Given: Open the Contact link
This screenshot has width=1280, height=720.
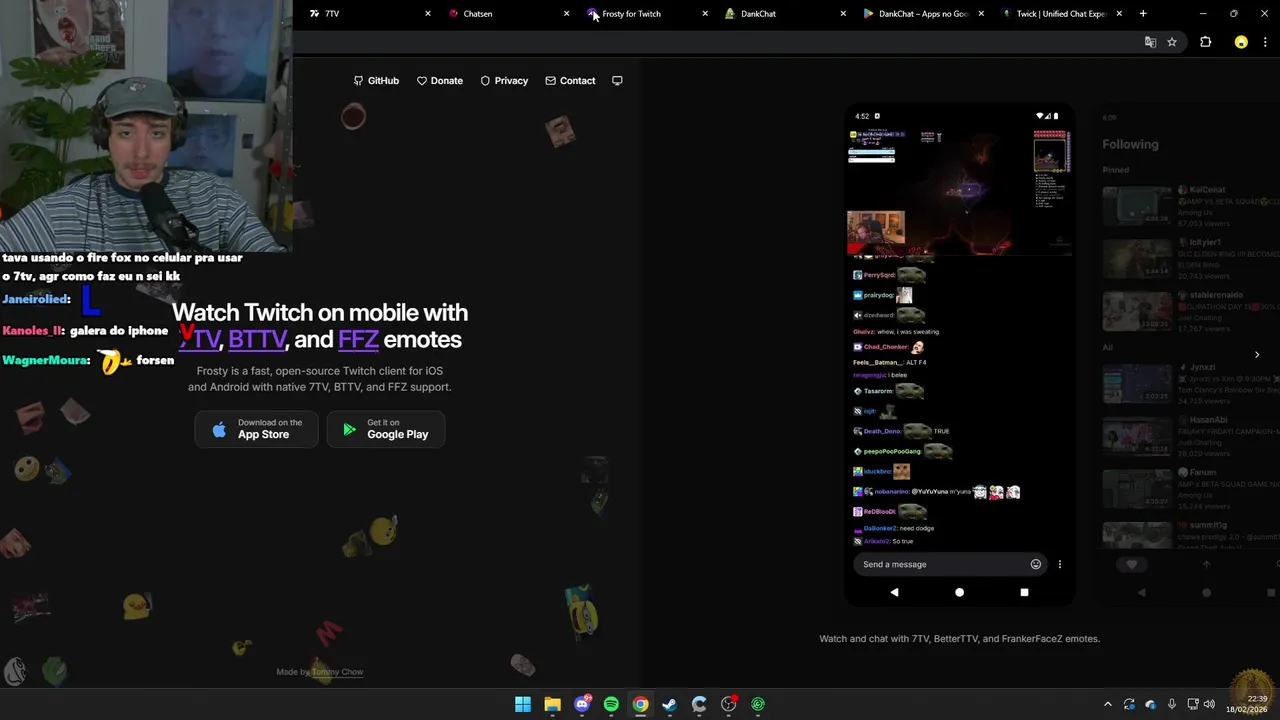Looking at the screenshot, I should [570, 81].
